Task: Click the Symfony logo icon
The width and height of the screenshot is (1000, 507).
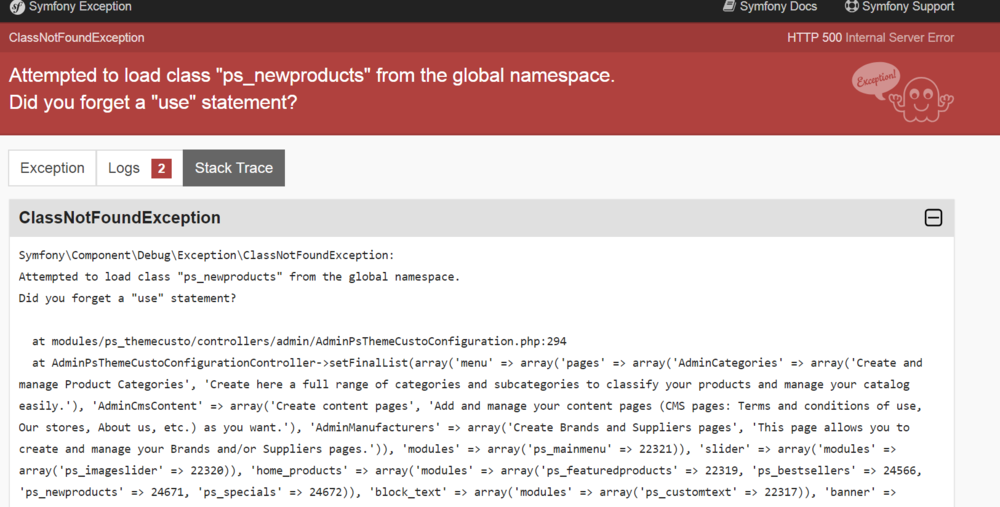Action: coord(17,7)
